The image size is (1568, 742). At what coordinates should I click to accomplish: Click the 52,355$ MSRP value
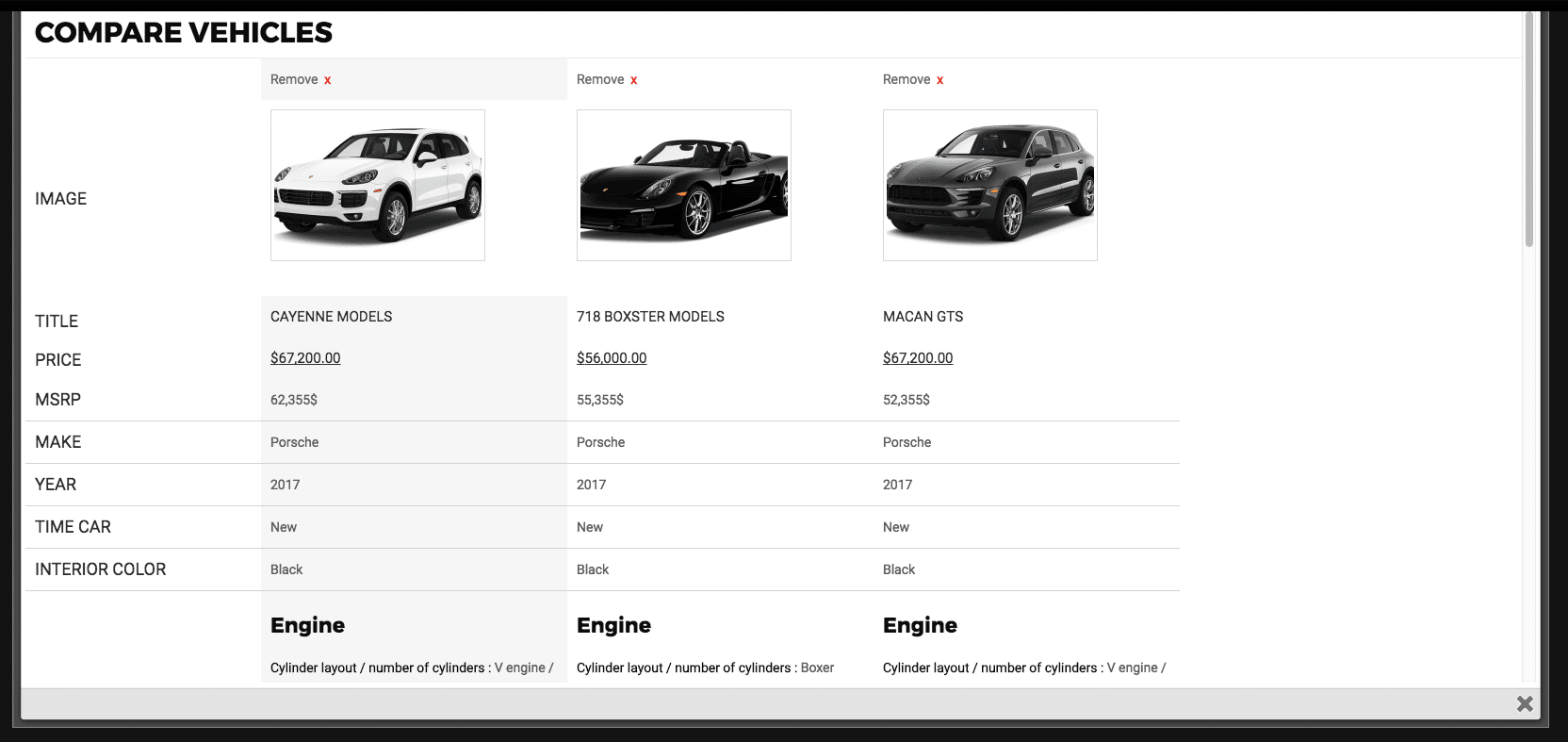906,400
